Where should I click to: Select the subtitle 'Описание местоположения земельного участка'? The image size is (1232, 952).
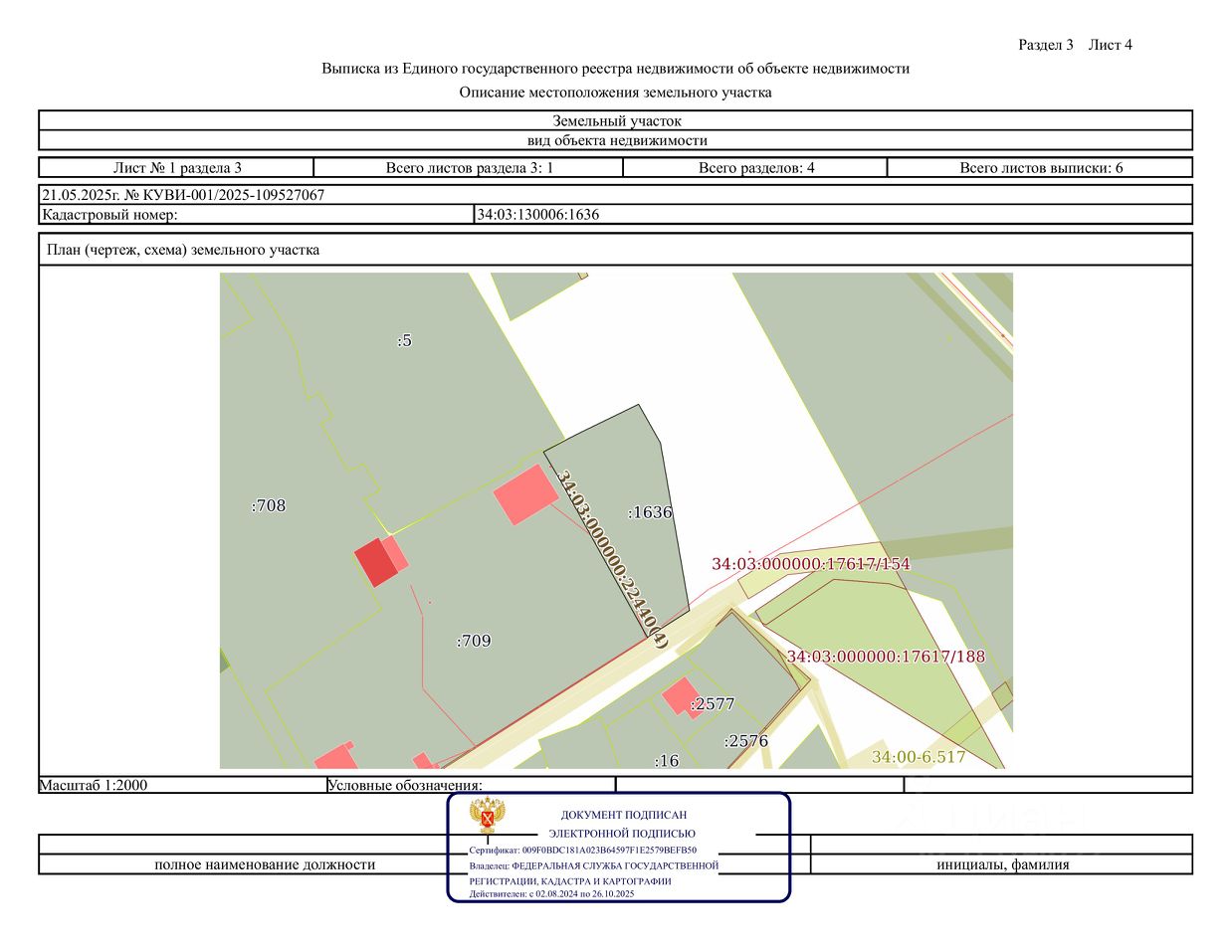[x=615, y=93]
